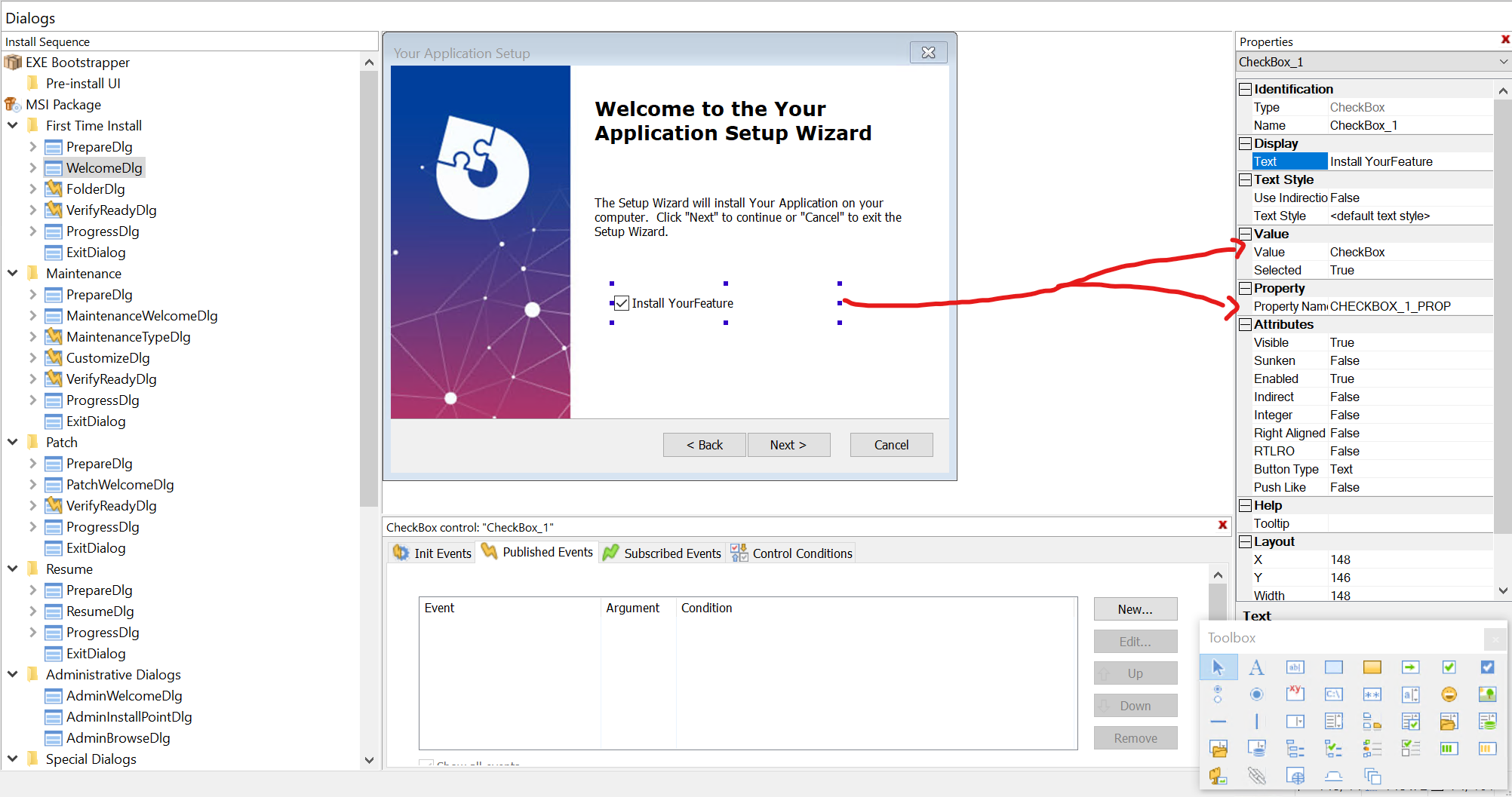
Task: Select the list box control tool
Action: click(1334, 722)
